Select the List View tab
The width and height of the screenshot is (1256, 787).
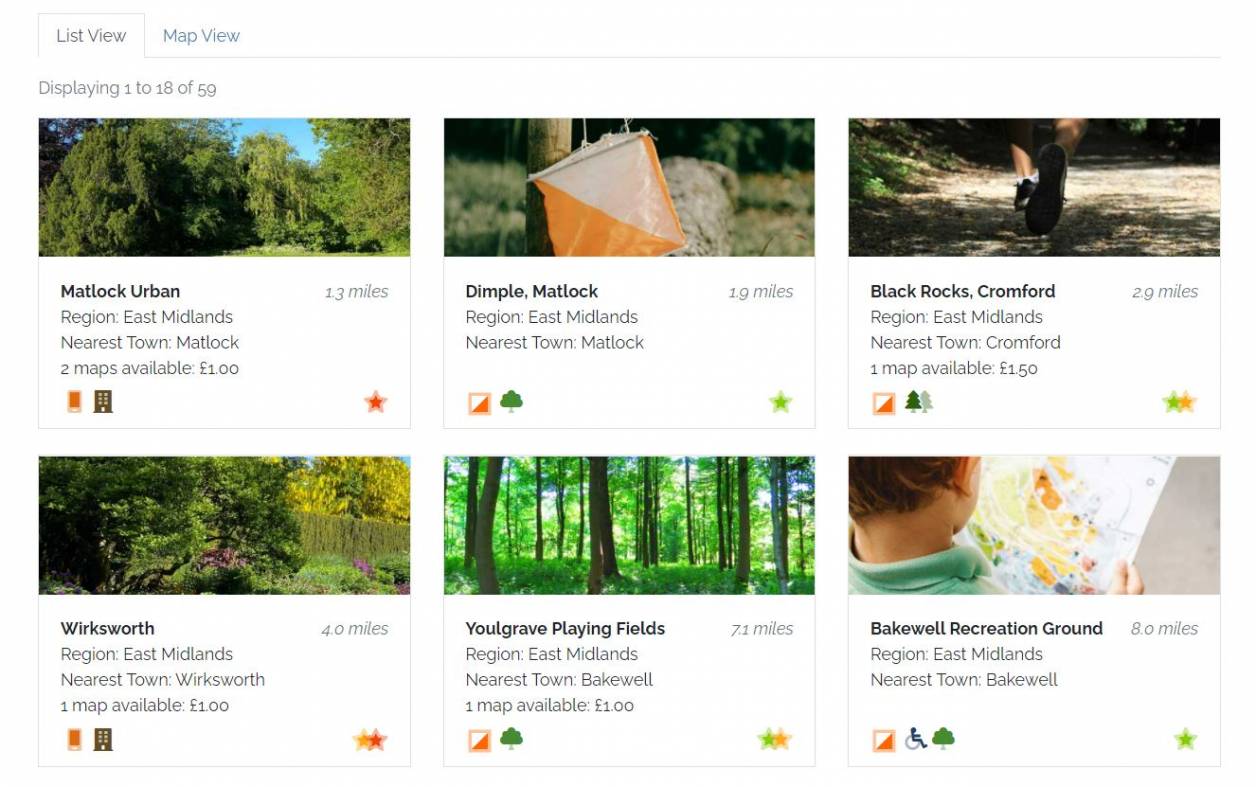91,36
